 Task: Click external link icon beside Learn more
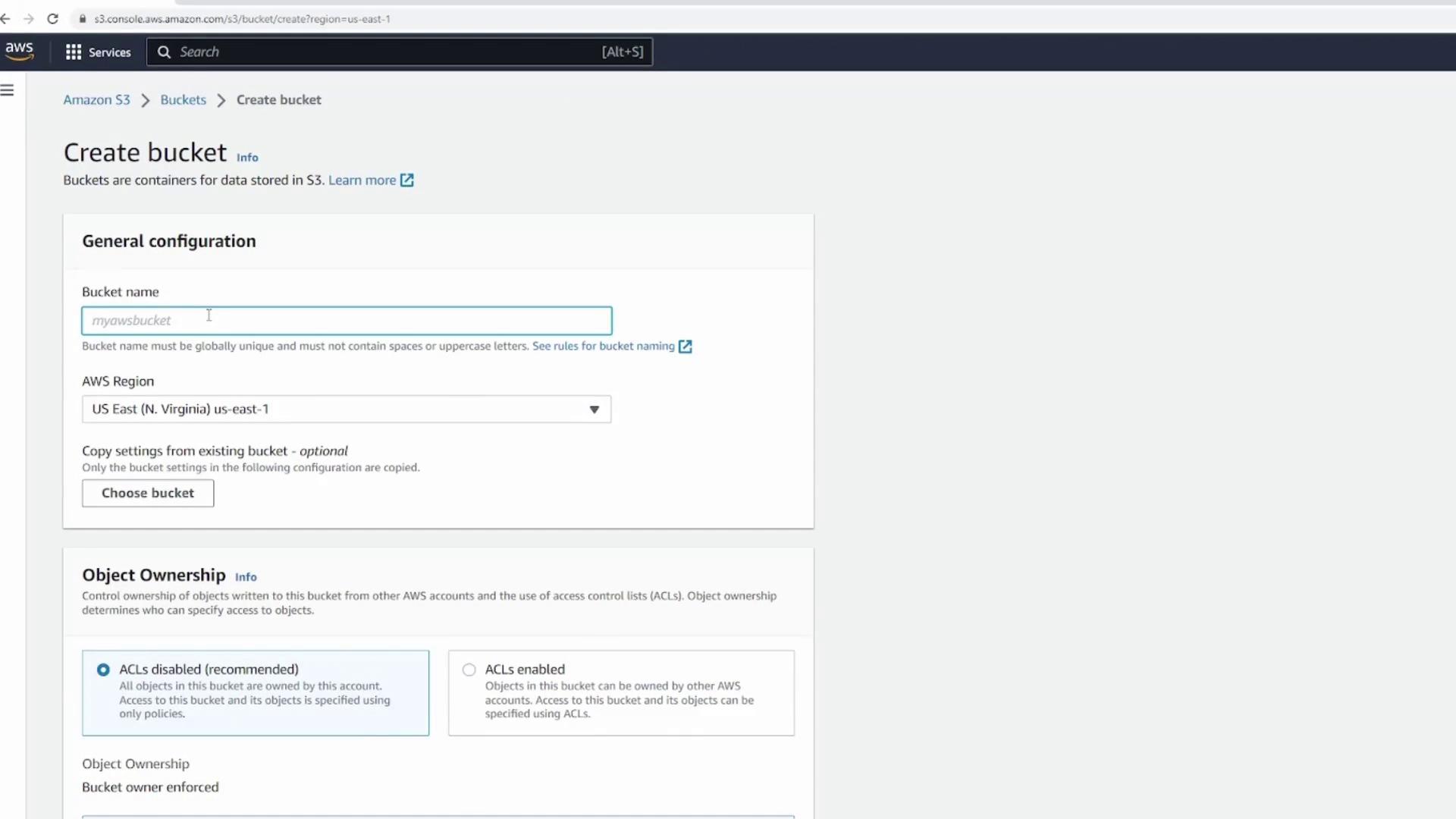pyautogui.click(x=407, y=180)
